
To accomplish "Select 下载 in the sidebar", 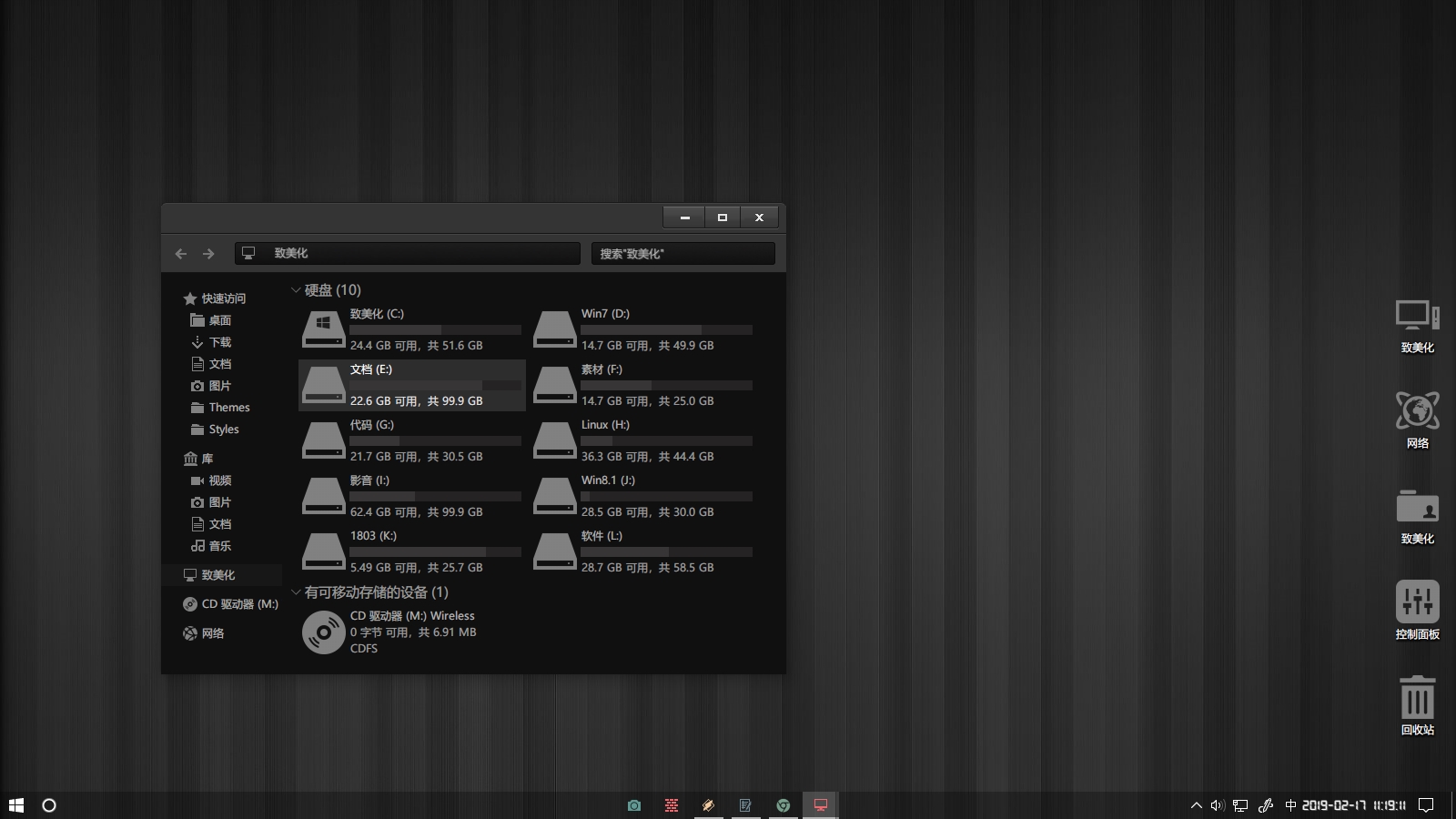I will pos(220,342).
